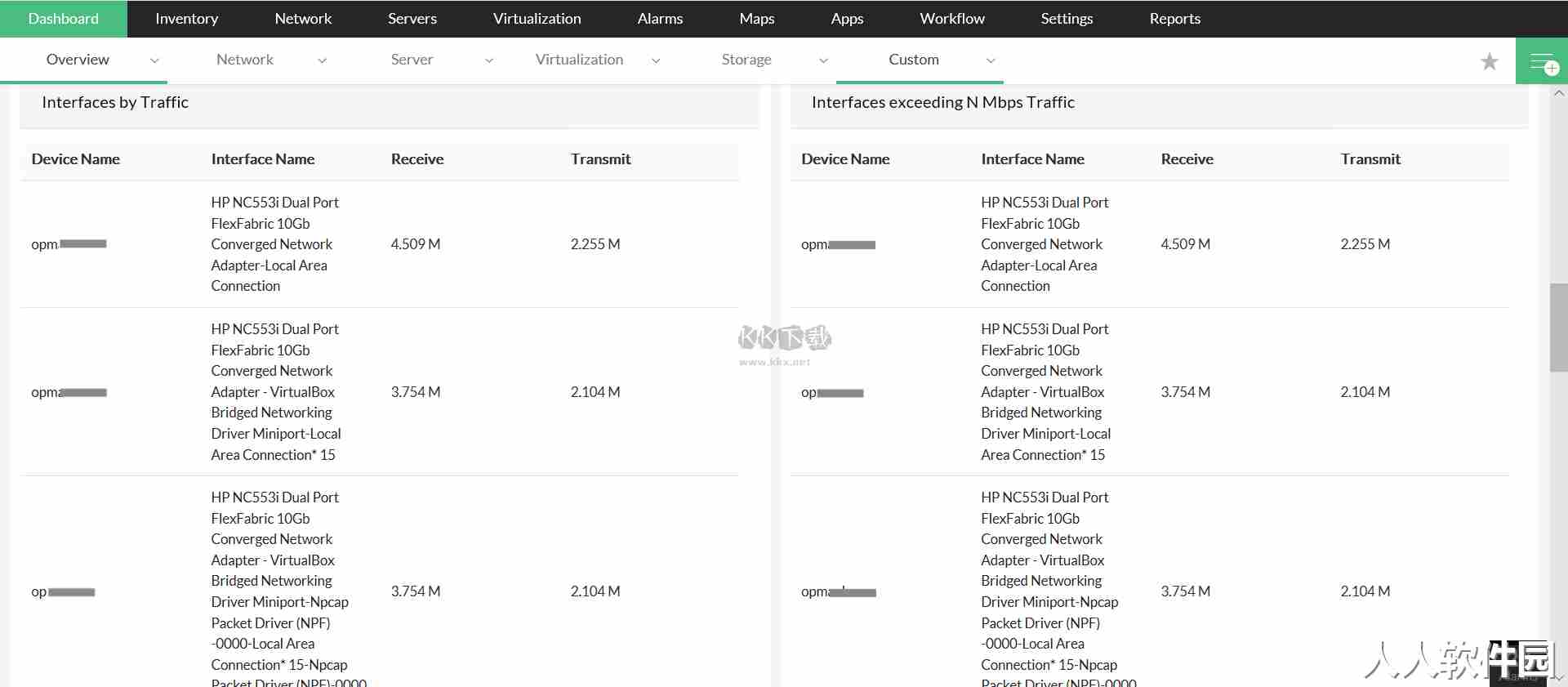This screenshot has height=687, width=1568.
Task: Click 4.509 M receive value in exceeding N Mbps widget
Action: pyautogui.click(x=1186, y=244)
